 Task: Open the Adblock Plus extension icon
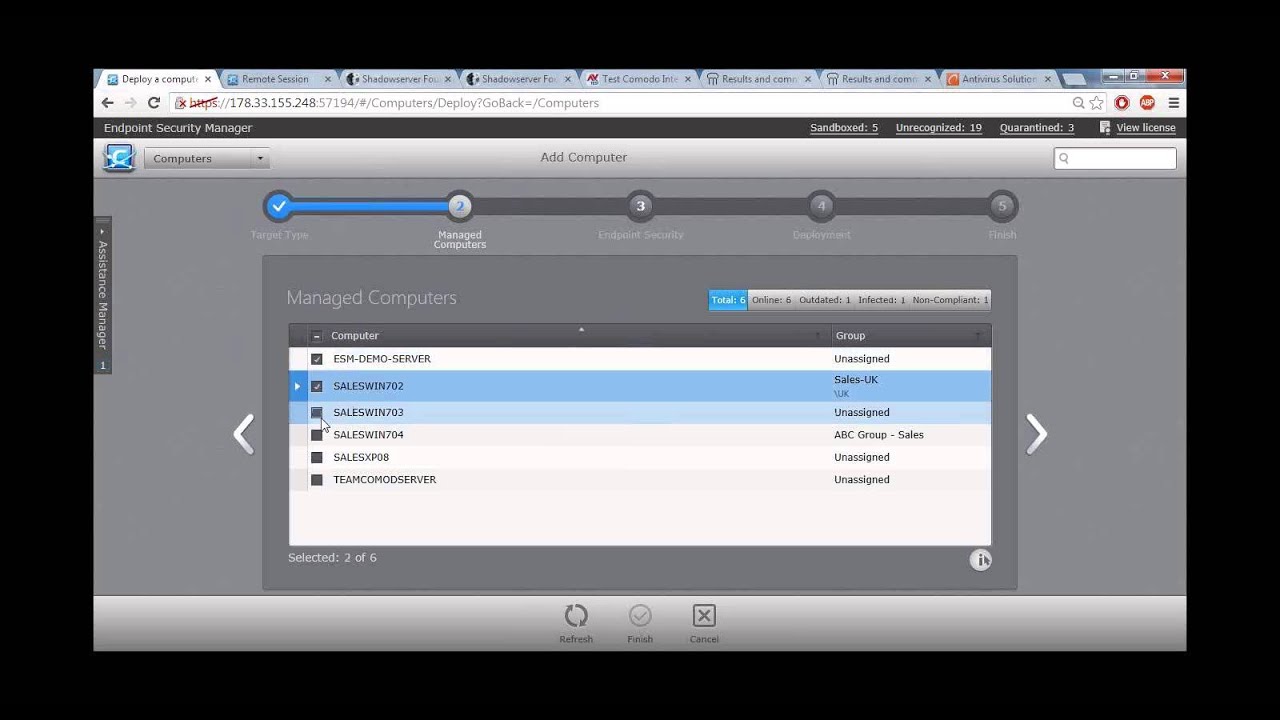pos(1147,102)
